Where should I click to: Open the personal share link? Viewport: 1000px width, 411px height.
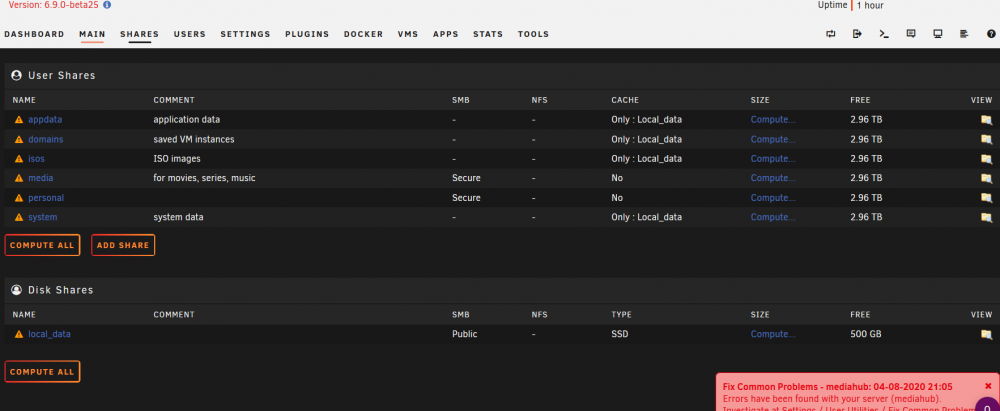pos(46,198)
